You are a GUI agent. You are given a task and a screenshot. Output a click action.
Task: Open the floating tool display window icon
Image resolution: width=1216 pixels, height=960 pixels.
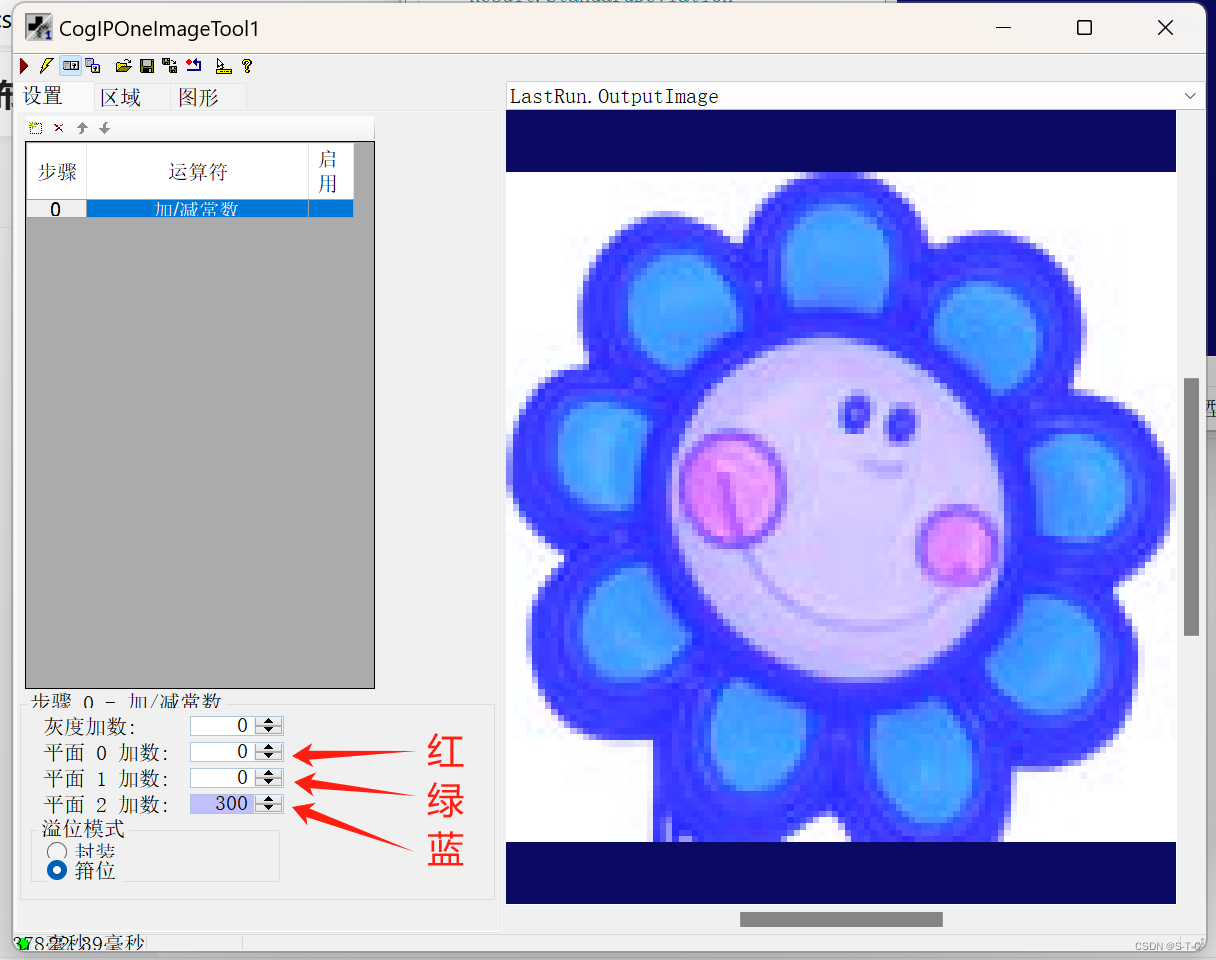[93, 66]
